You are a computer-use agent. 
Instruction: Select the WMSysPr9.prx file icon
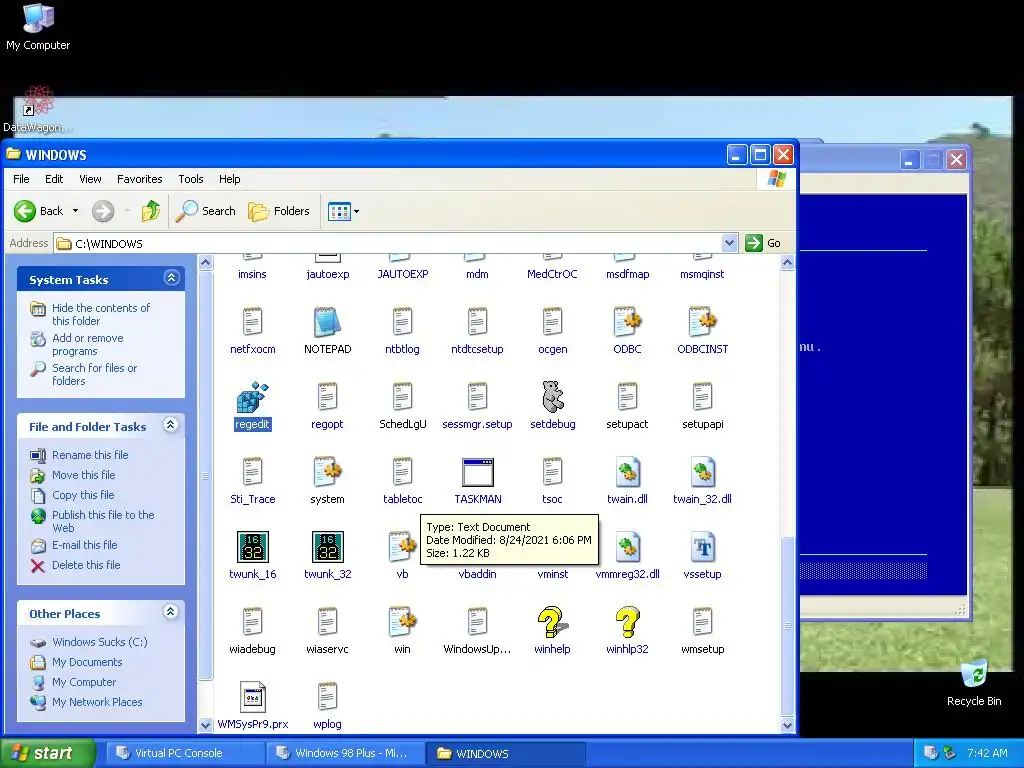253,697
